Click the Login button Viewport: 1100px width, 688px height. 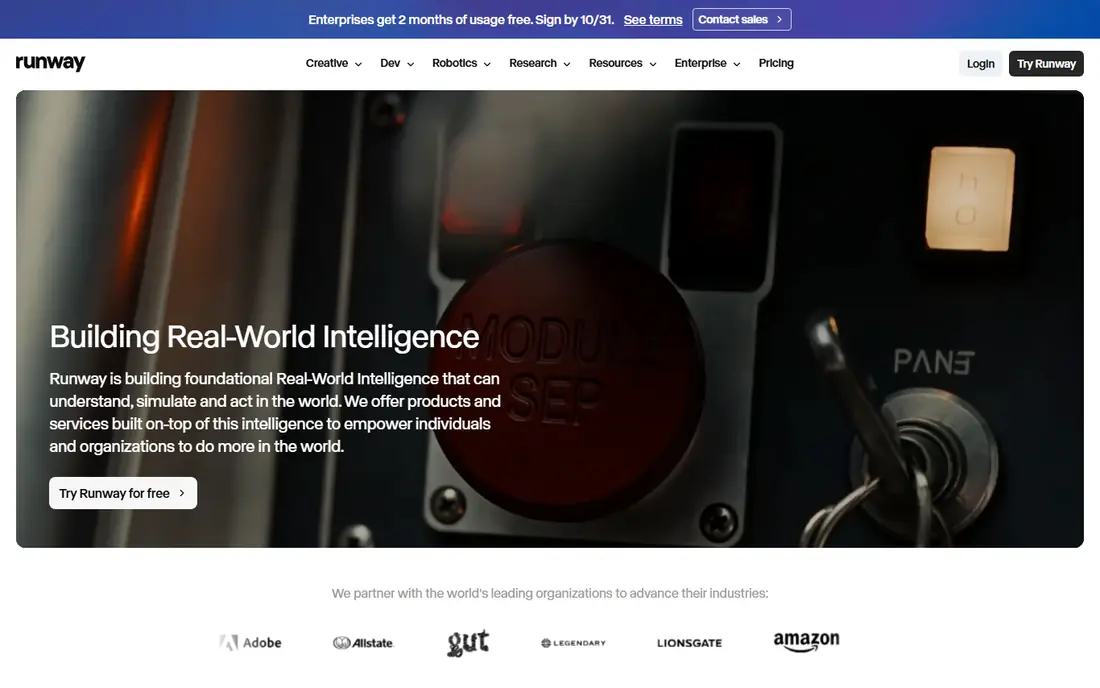pyautogui.click(x=981, y=64)
